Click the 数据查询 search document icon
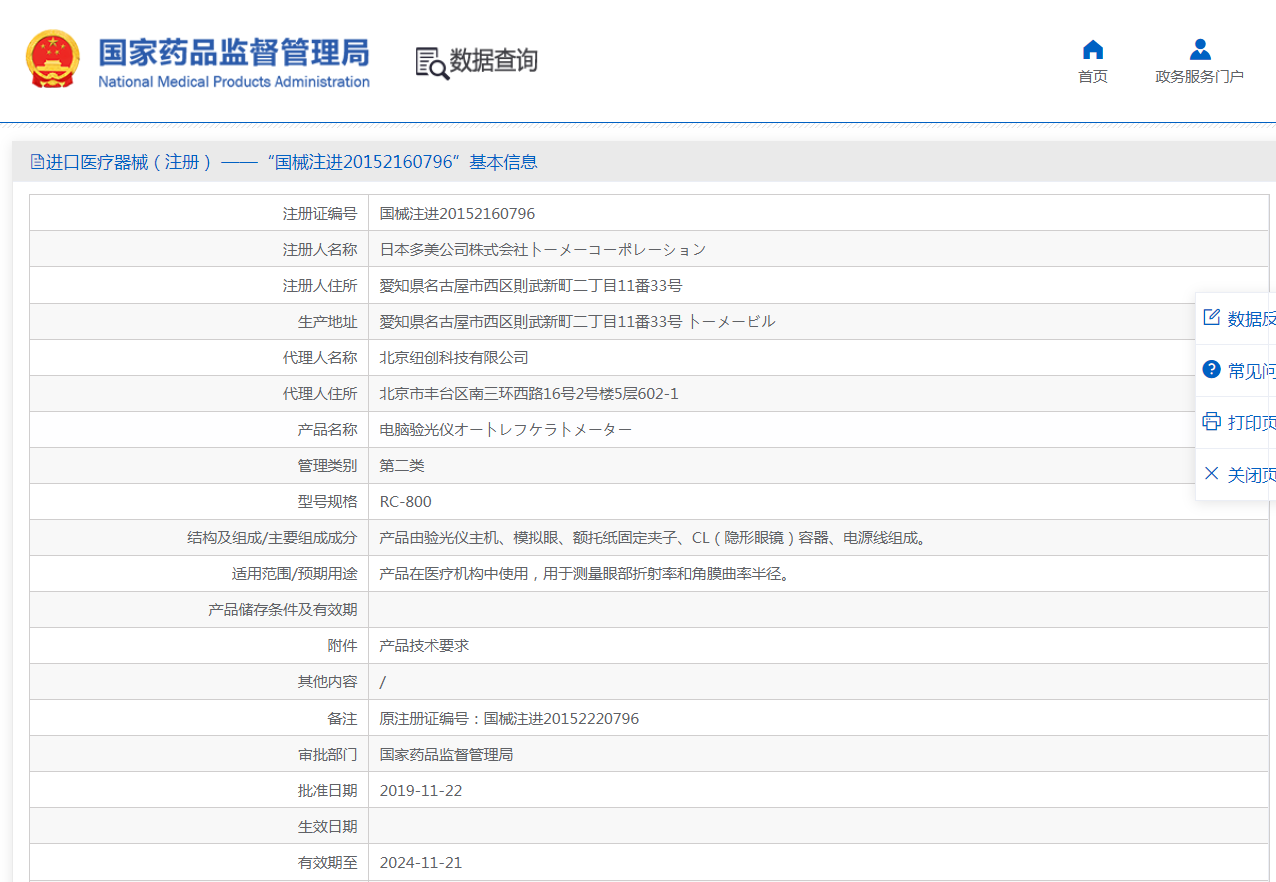Image resolution: width=1276 pixels, height=882 pixels. 432,62
